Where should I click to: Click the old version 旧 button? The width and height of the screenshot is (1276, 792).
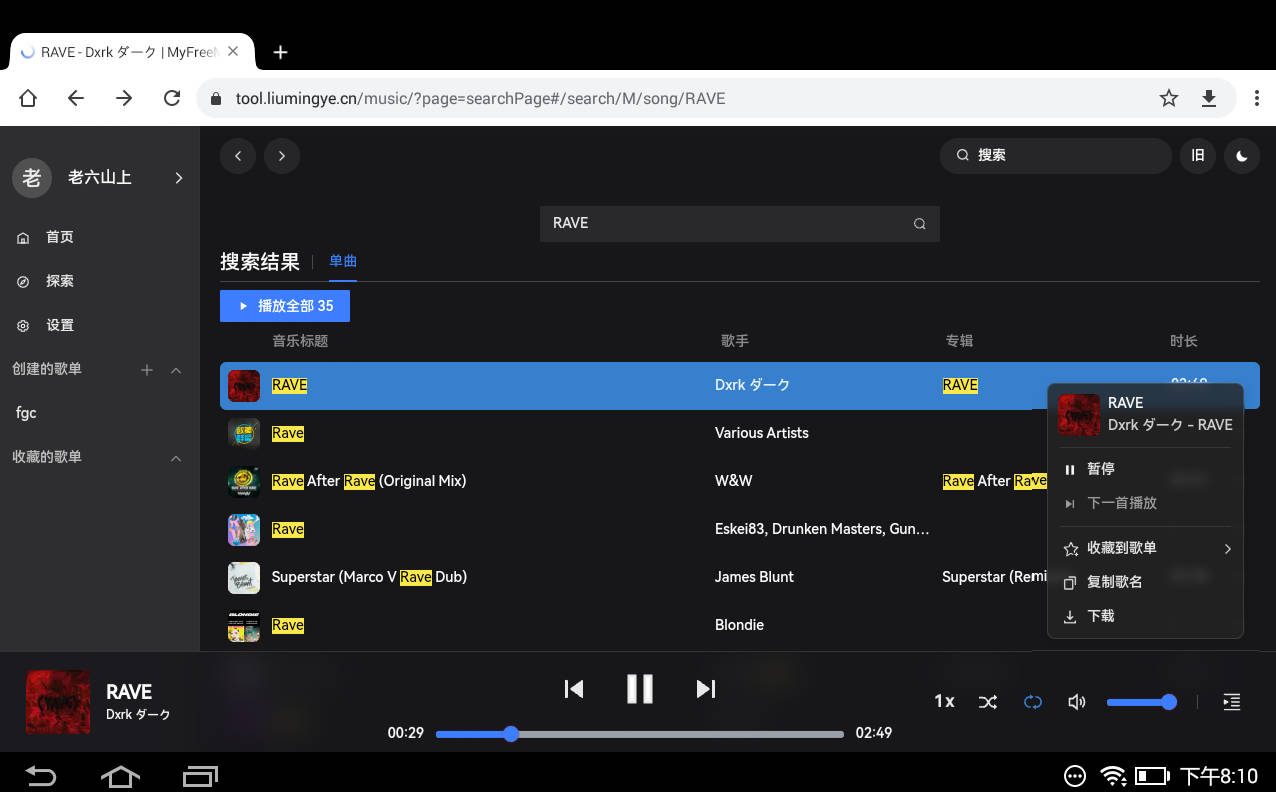(x=1198, y=156)
